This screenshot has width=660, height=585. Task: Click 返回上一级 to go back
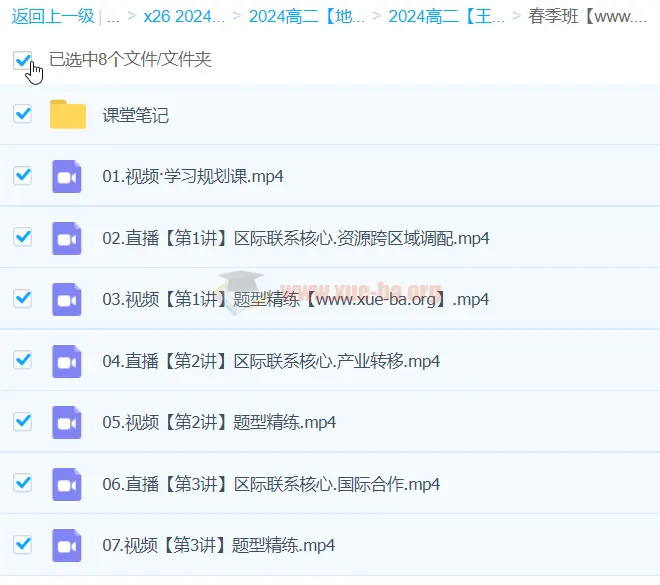click(53, 16)
